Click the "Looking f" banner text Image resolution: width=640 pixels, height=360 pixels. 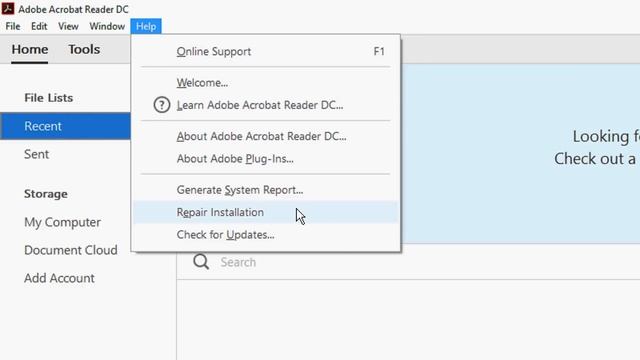pyautogui.click(x=606, y=137)
